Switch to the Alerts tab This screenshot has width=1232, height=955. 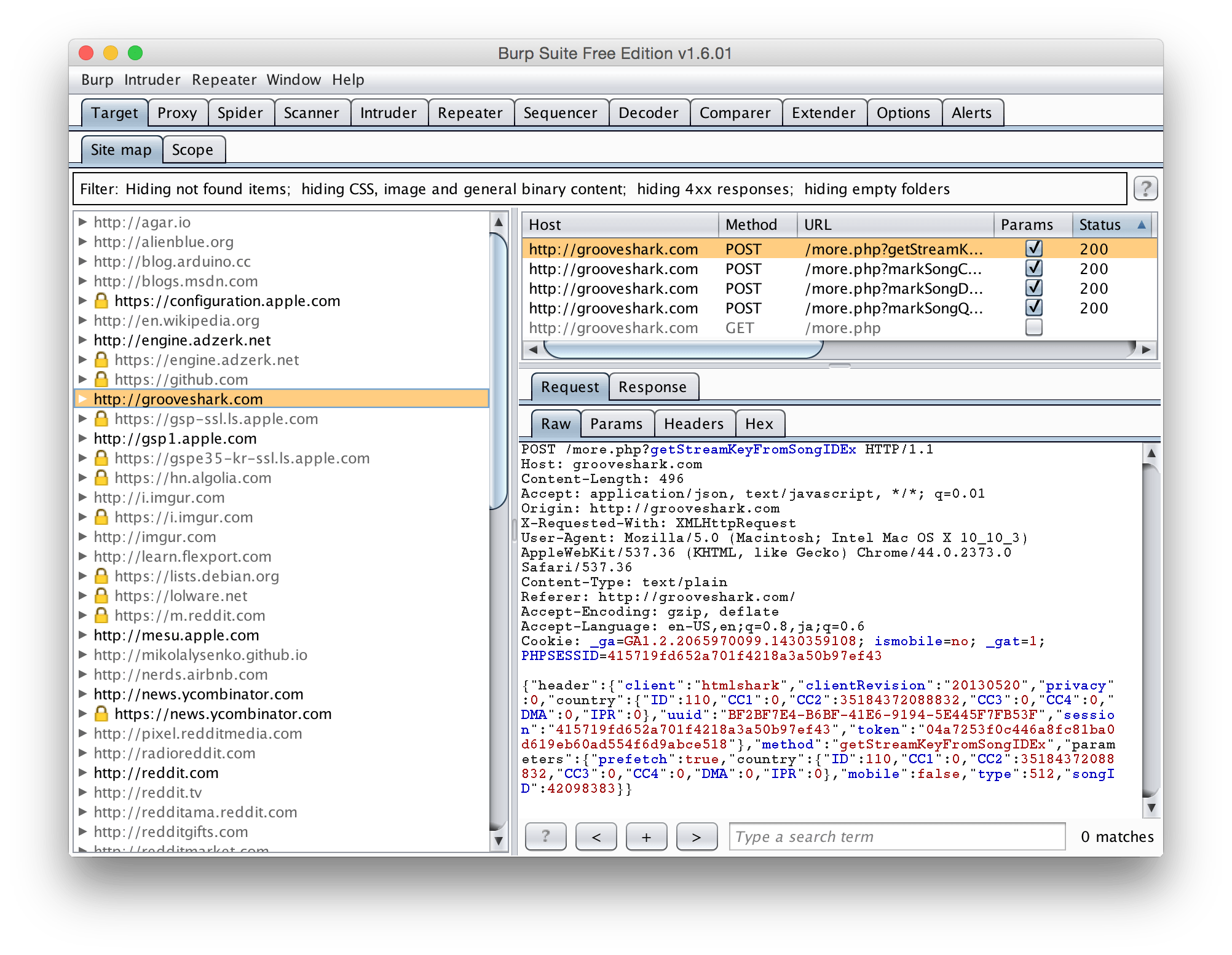point(971,112)
